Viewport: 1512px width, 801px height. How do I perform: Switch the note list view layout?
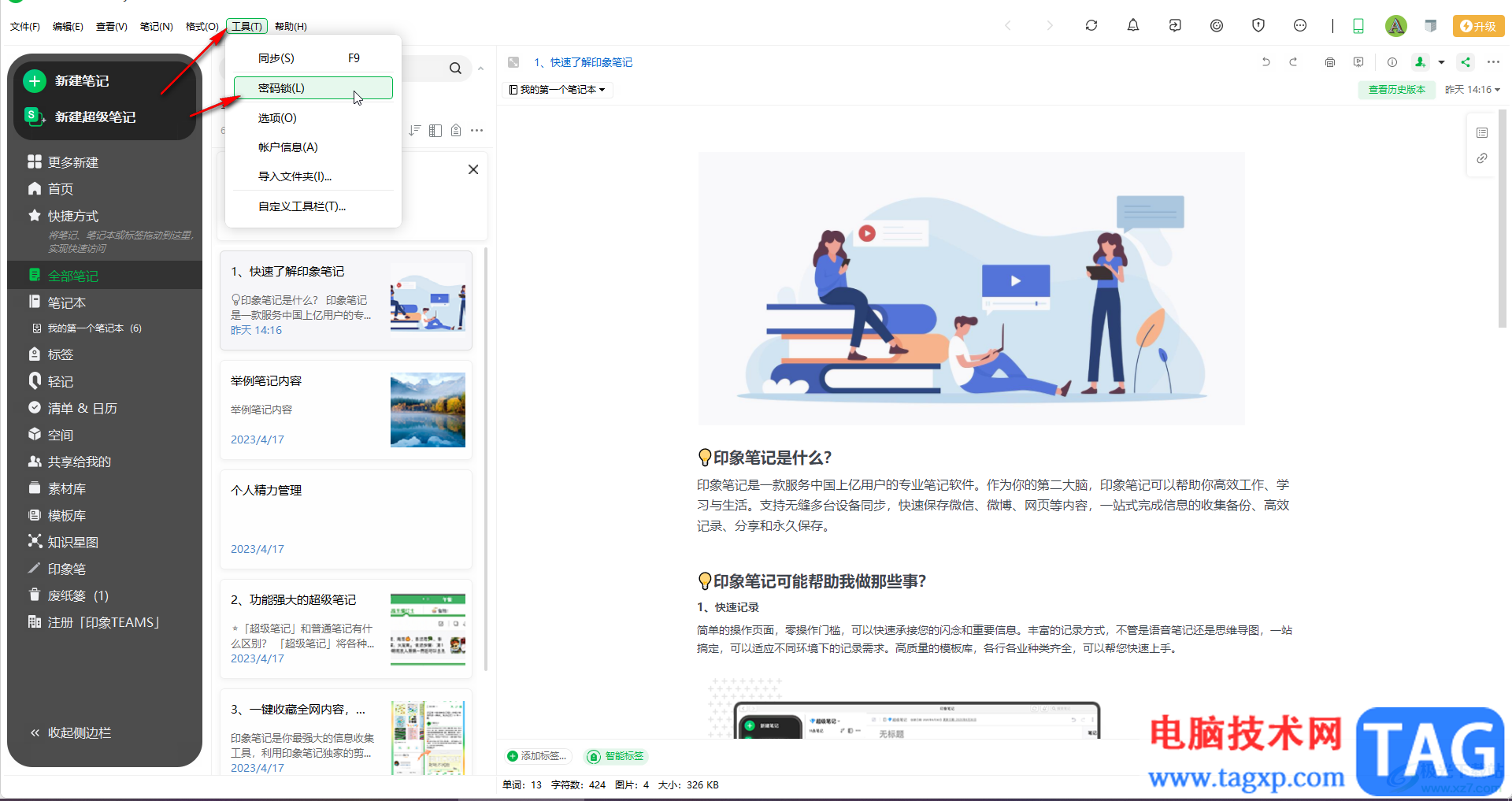tap(435, 130)
